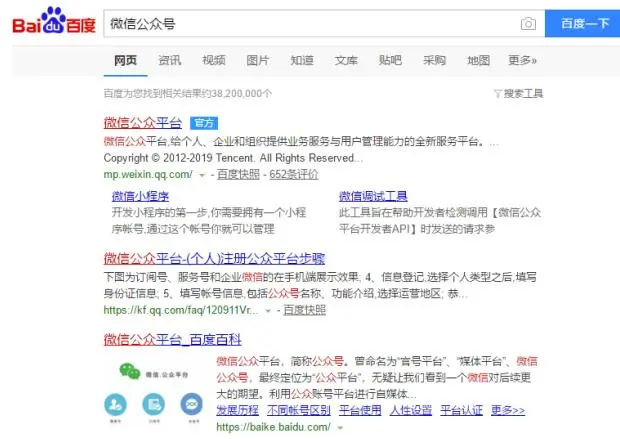Image resolution: width=620 pixels, height=439 pixels.
Task: Click the 官方 official badge
Action: [x=204, y=123]
